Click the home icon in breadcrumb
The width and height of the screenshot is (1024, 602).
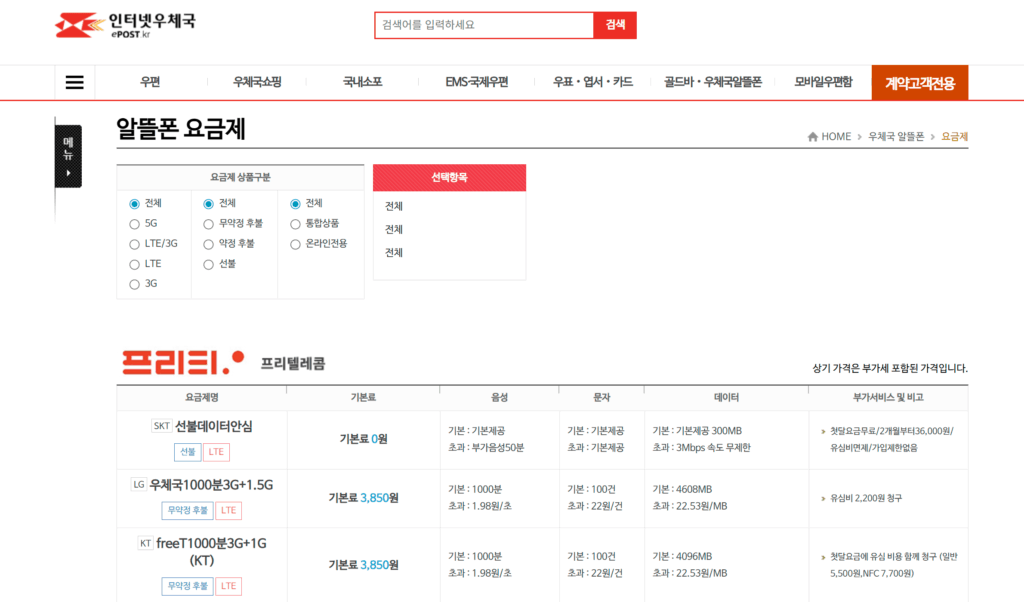click(812, 136)
